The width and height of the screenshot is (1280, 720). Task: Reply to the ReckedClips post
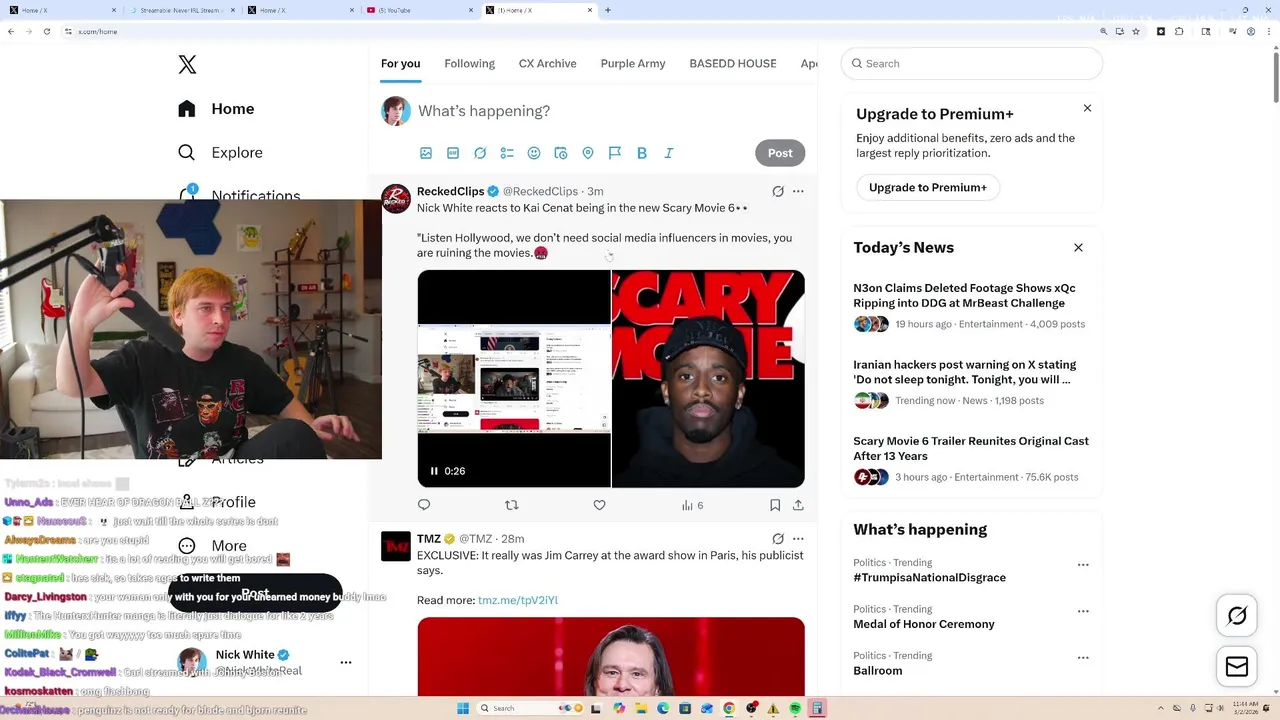424,505
